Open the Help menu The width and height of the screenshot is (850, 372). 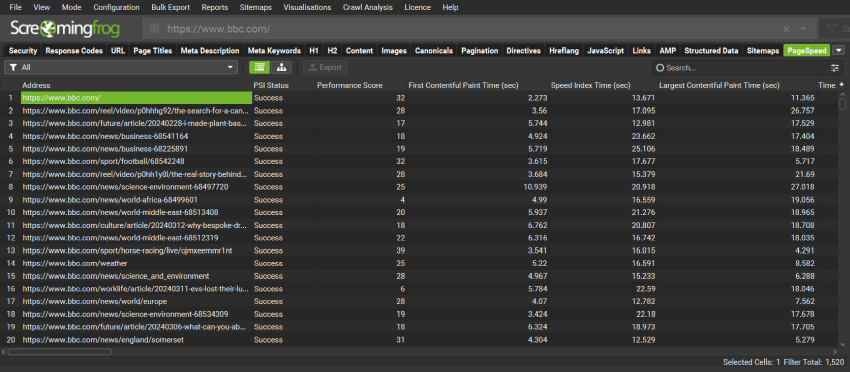(450, 8)
